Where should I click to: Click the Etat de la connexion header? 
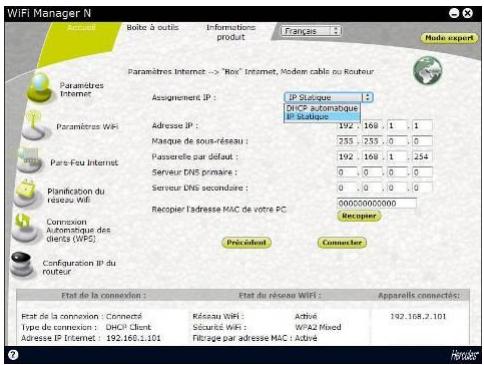pos(103,295)
